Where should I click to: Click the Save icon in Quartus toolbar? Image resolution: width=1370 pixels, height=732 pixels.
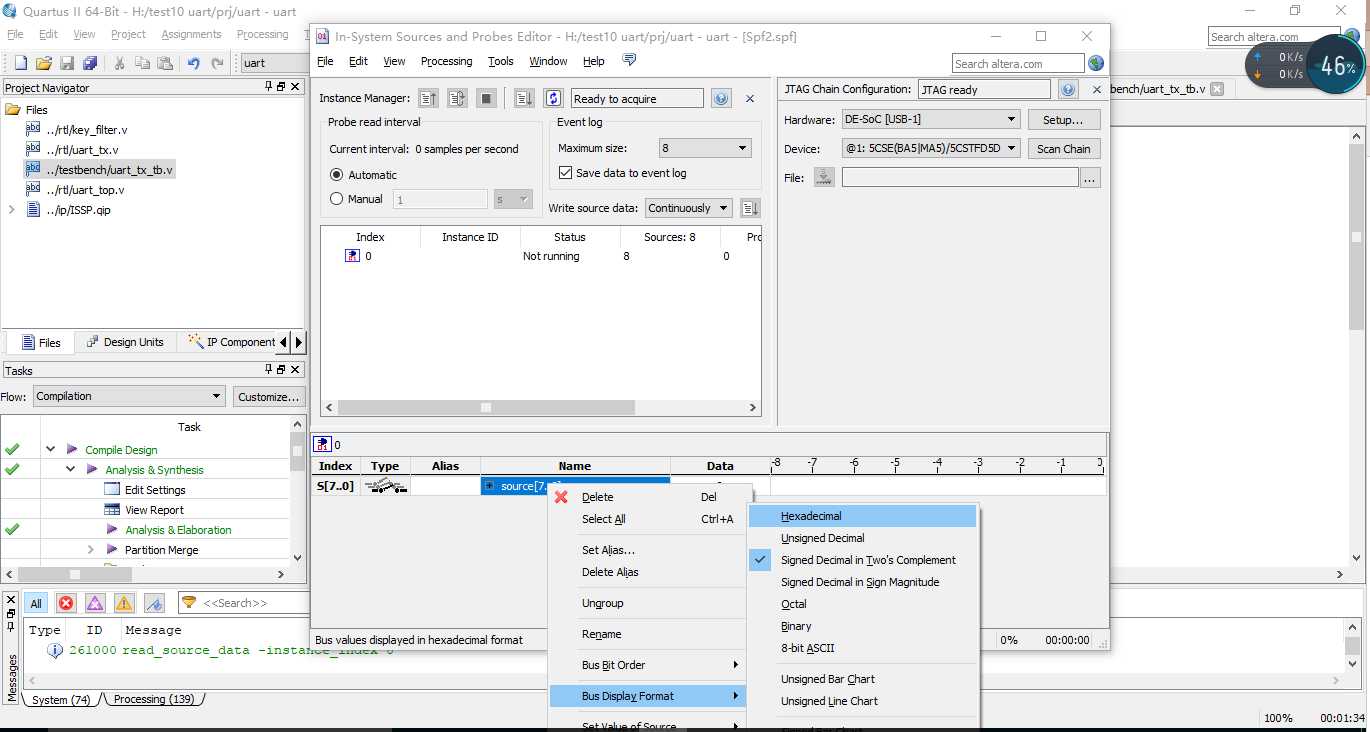tap(67, 63)
